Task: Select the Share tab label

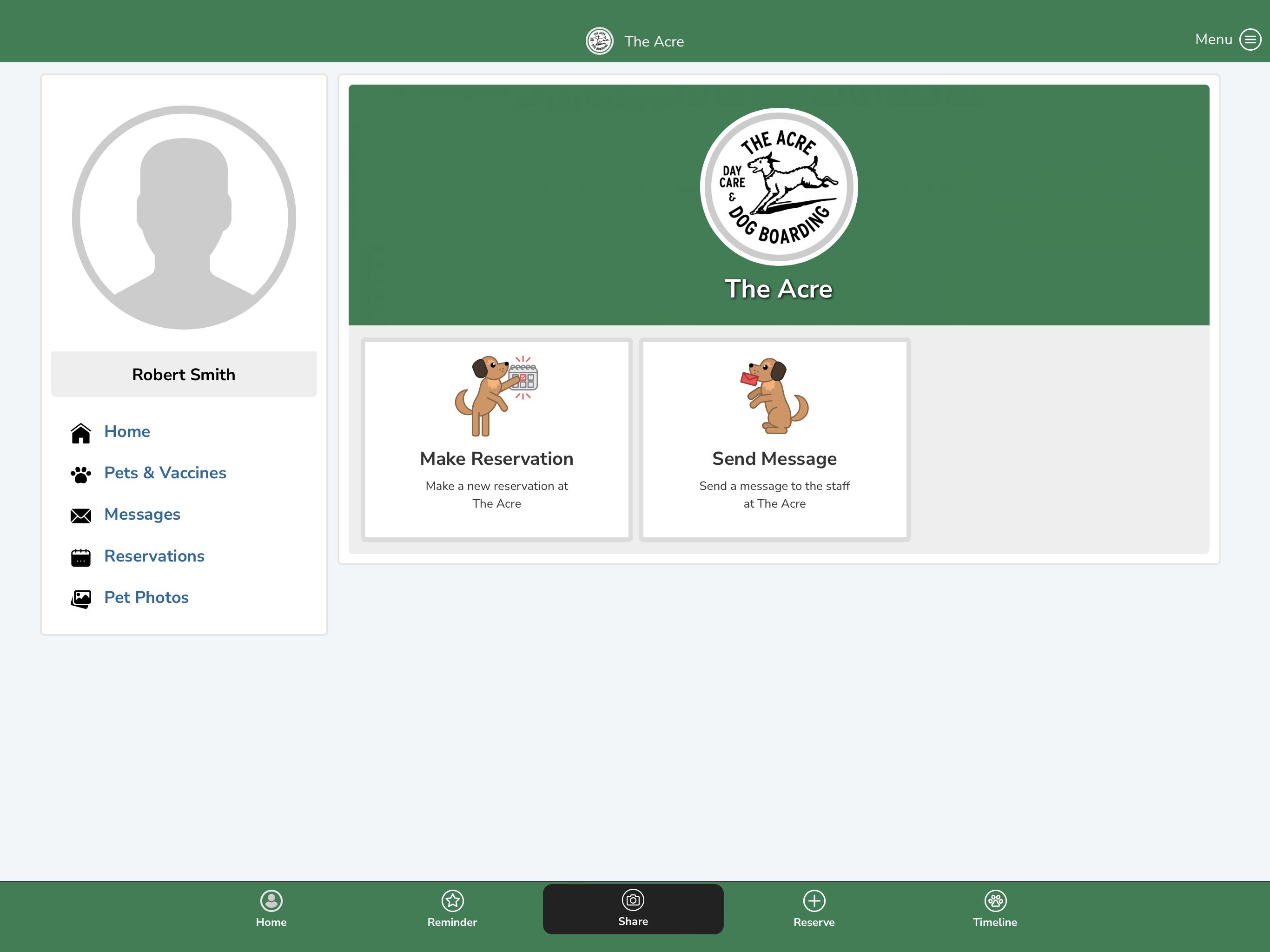Action: (633, 921)
